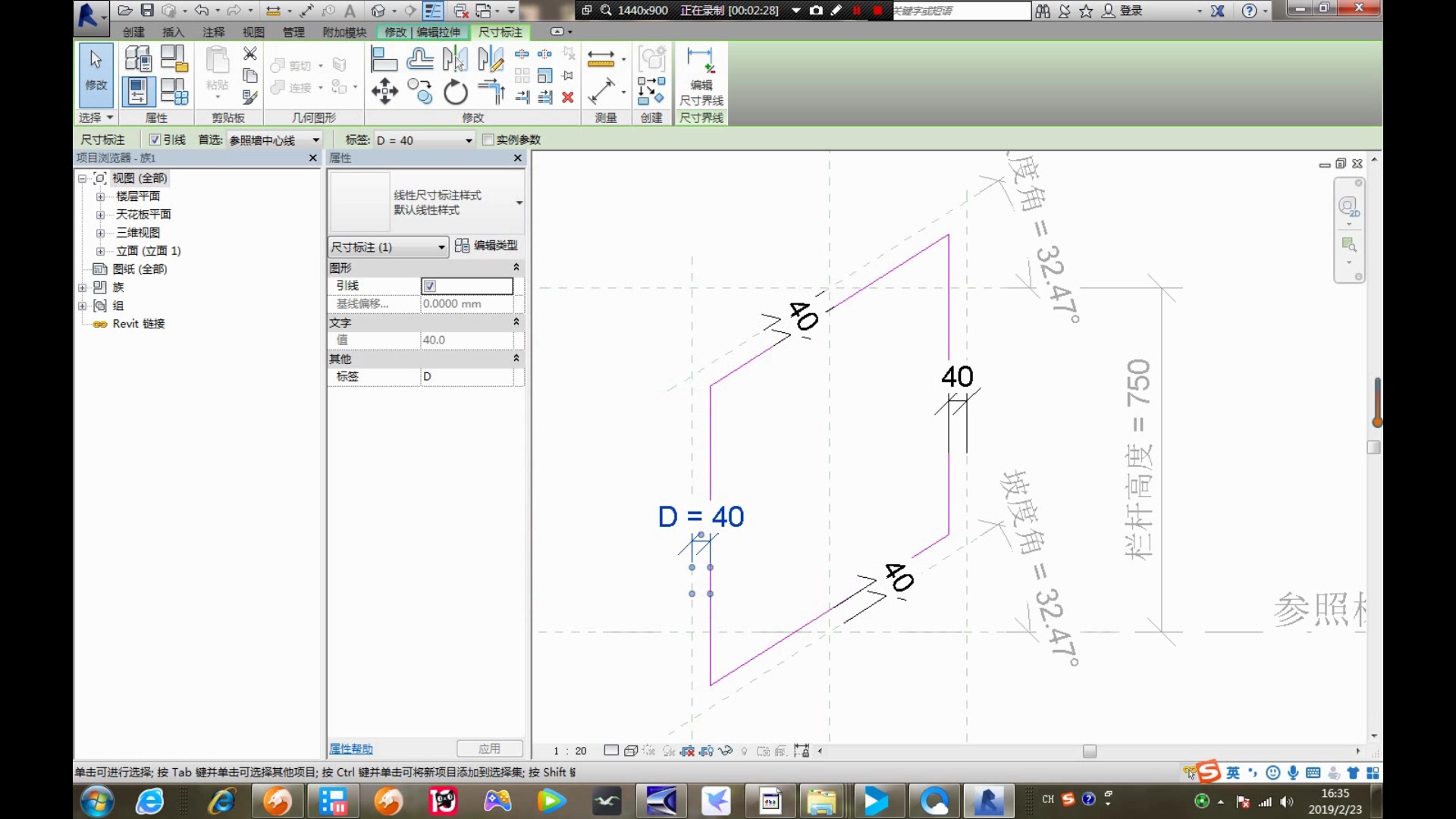Viewport: 1456px width, 819px height.
Task: Select the Align tool in the Modify panel
Action: (x=384, y=59)
